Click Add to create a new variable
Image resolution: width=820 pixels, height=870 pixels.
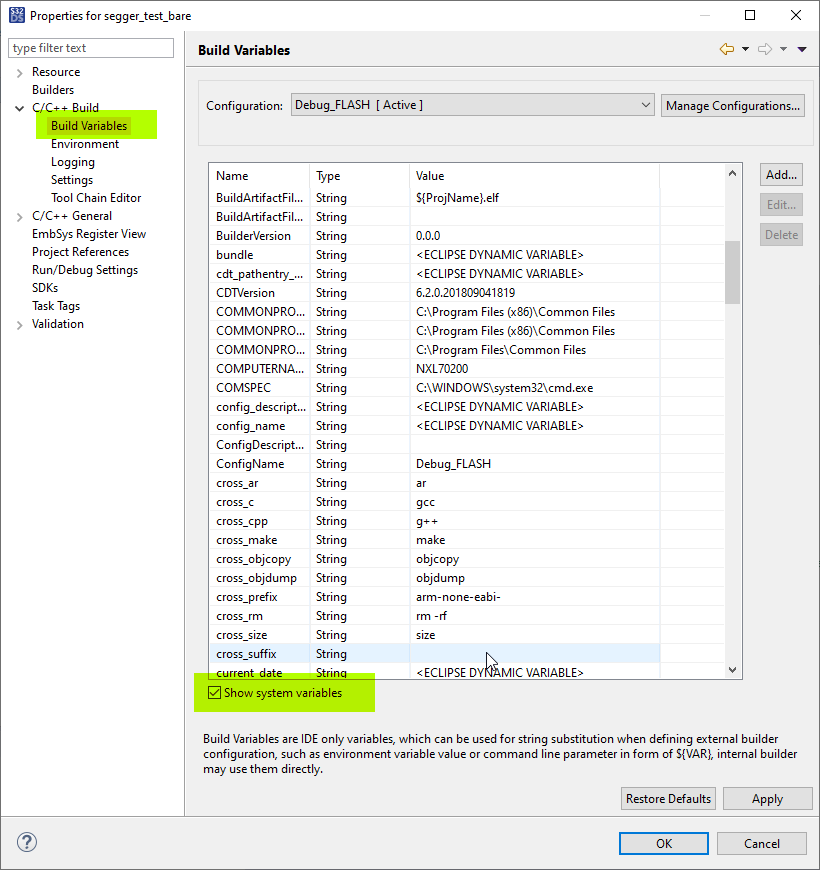click(x=781, y=174)
